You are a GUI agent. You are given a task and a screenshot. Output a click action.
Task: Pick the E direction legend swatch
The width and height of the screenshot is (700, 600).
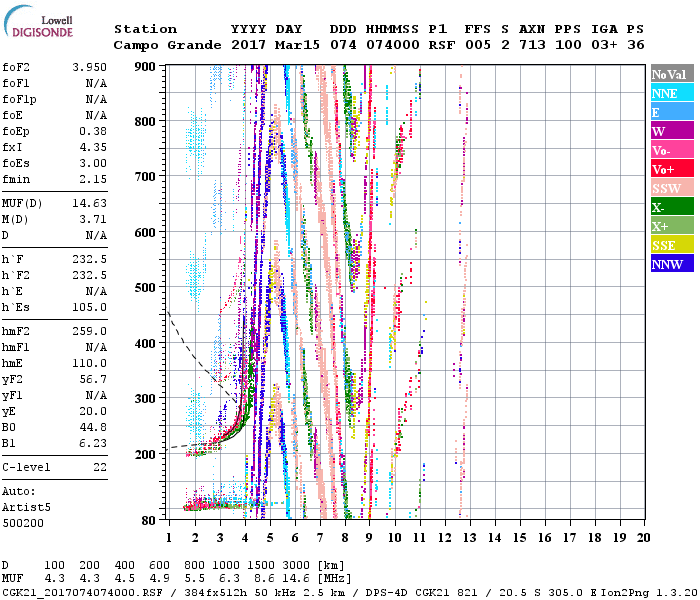(x=668, y=112)
